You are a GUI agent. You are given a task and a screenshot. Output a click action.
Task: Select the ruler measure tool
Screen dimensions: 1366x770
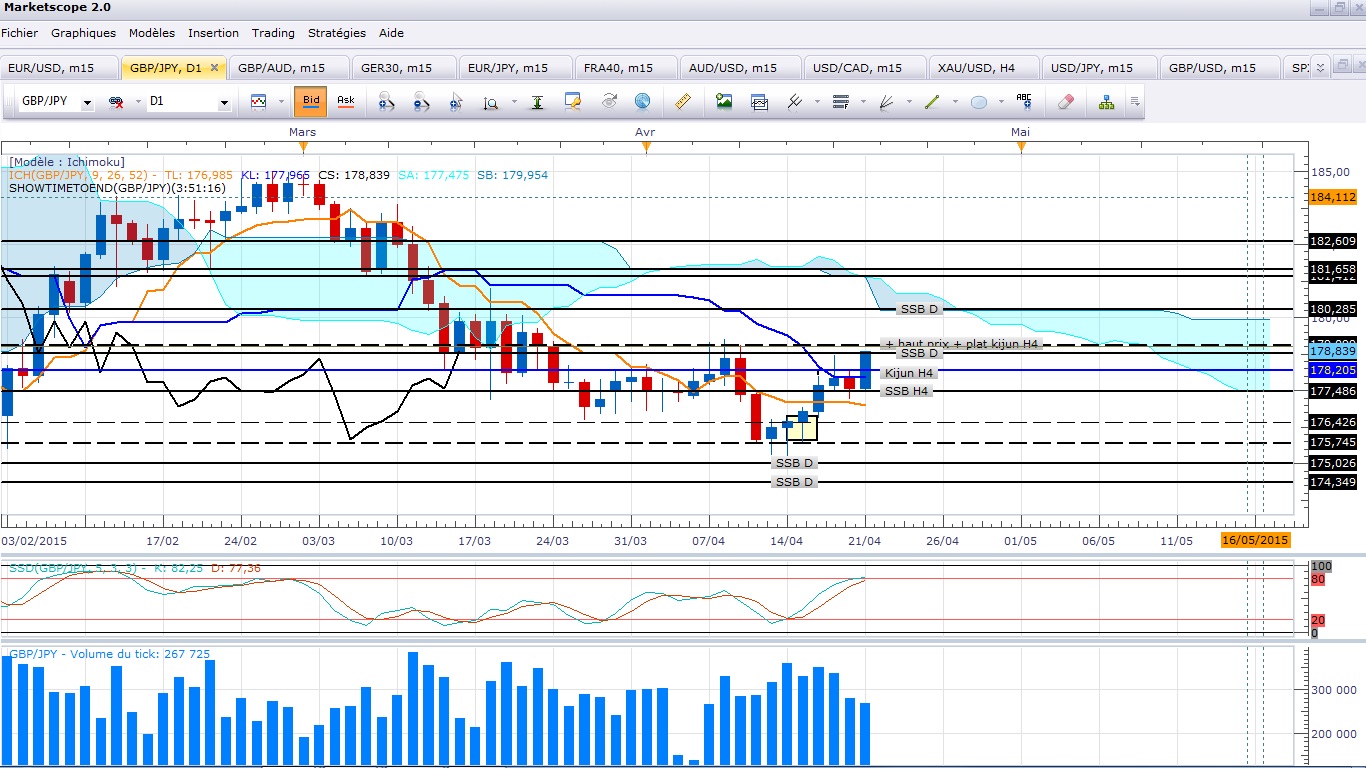click(x=684, y=102)
